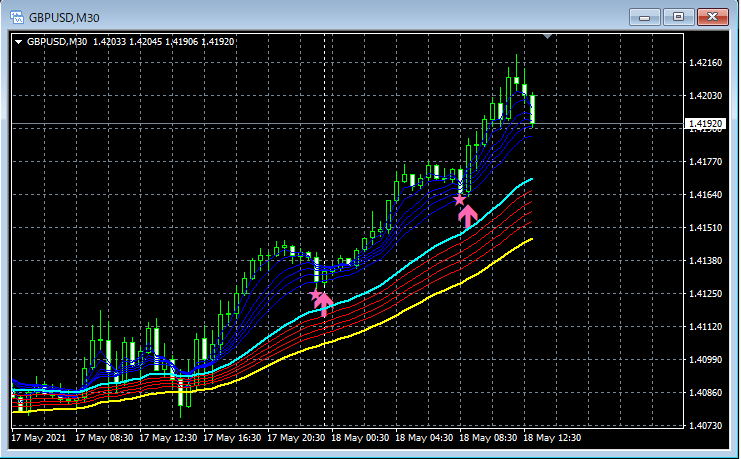Open the chart menu triangle beside GBPUSD,M30
Image resolution: width=741 pixels, height=459 pixels.
coord(18,42)
